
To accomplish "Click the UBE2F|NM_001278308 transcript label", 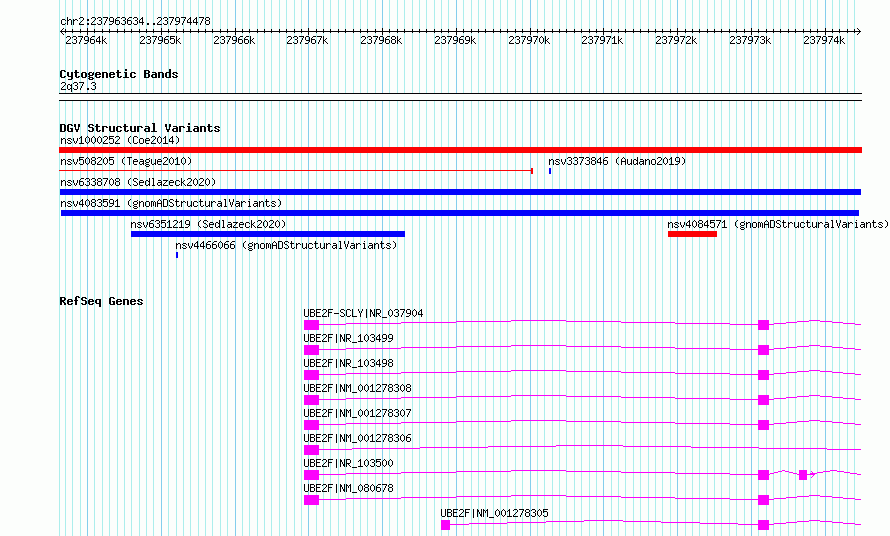I will (x=357, y=388).
